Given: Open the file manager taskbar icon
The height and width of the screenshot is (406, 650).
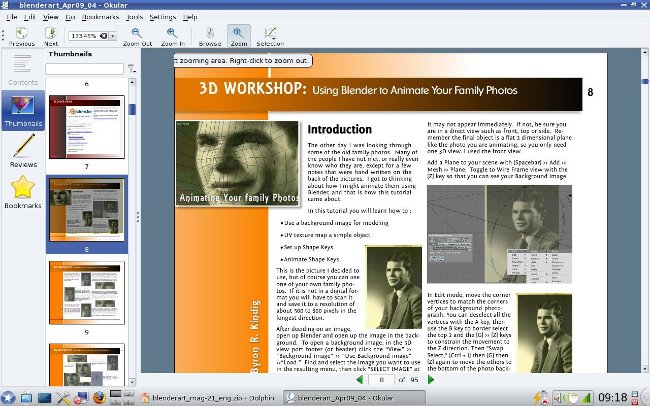Looking at the screenshot, I should (26, 398).
